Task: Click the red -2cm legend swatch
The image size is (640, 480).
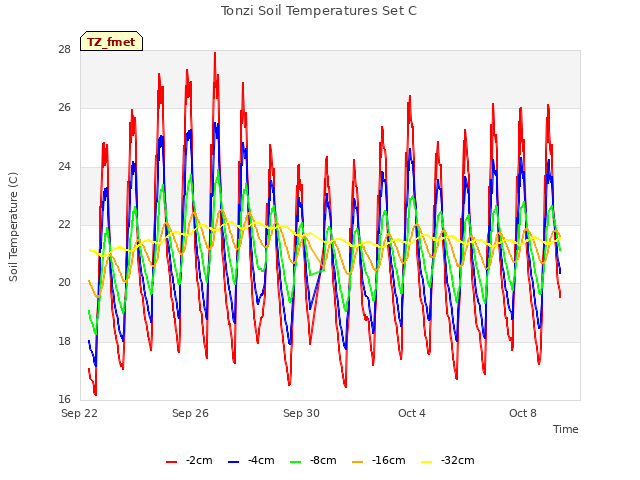Action: click(171, 462)
